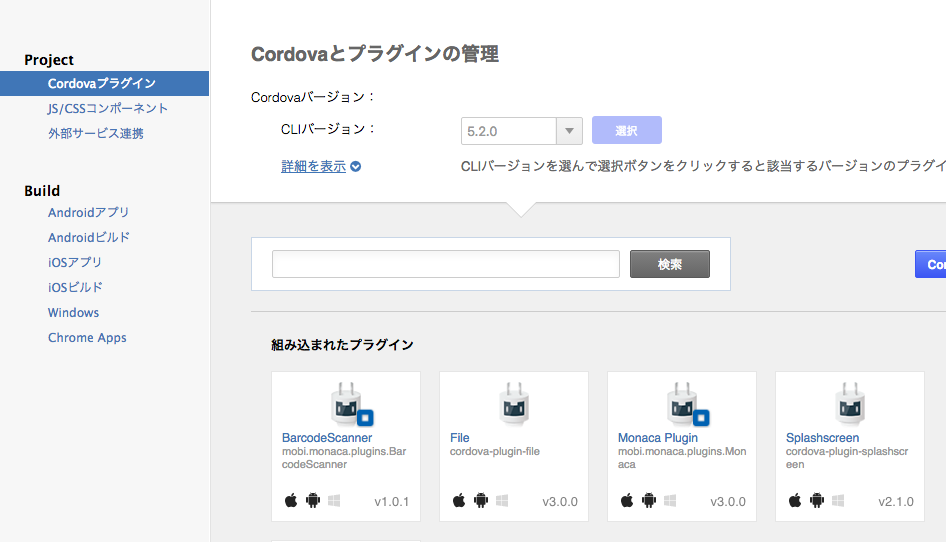Image resolution: width=946 pixels, height=542 pixels.
Task: Open 外部サービス連携 in the sidebar
Action: (96, 133)
